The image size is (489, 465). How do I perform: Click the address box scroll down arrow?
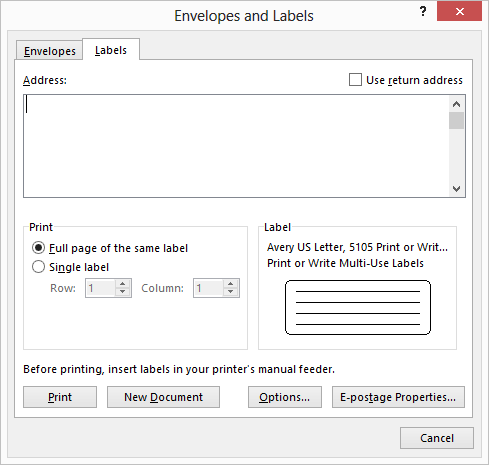[456, 189]
